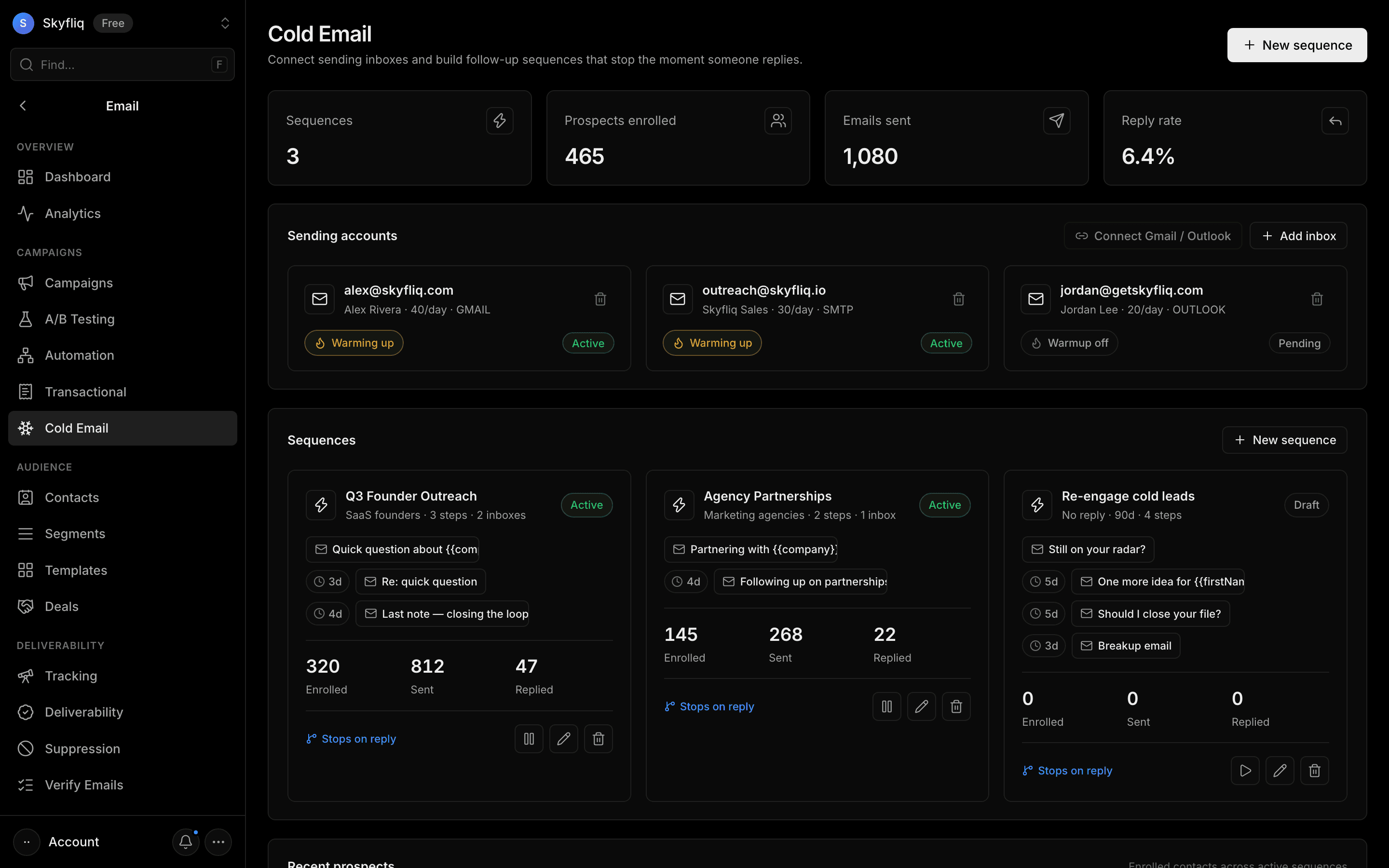Open the 'Breakup email' step
The width and height of the screenshot is (1389, 868).
point(1126,646)
